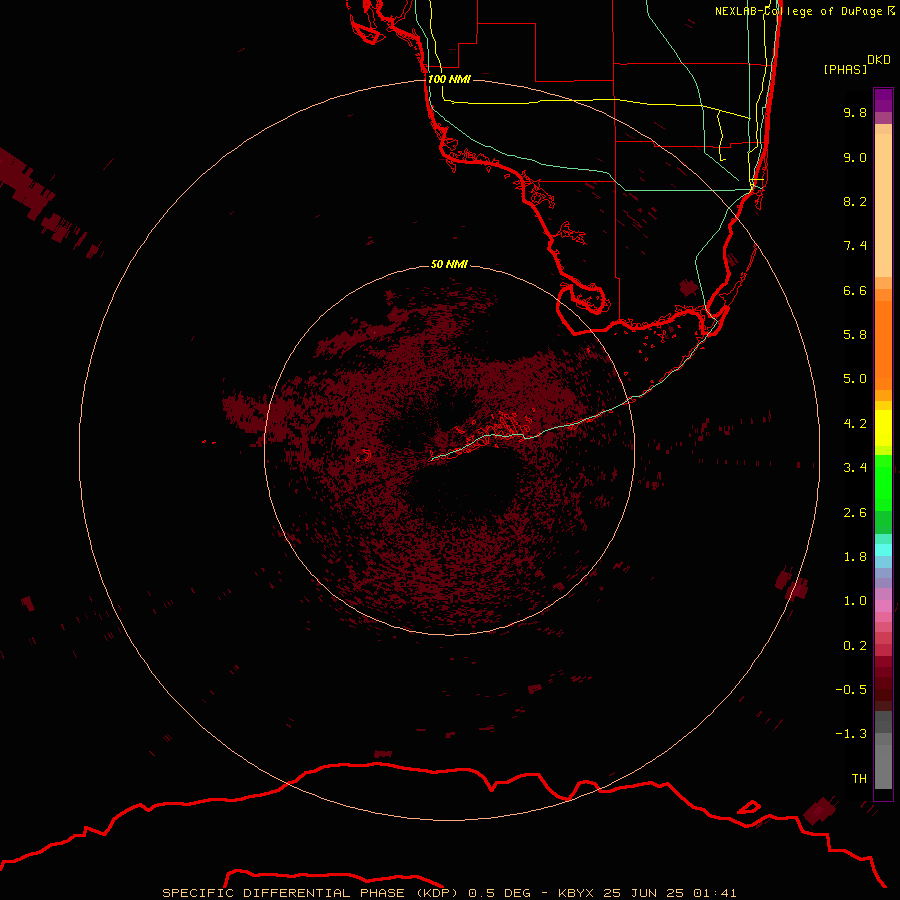Click the 100 NMI range ring label
The width and height of the screenshot is (900, 900).
tap(449, 79)
